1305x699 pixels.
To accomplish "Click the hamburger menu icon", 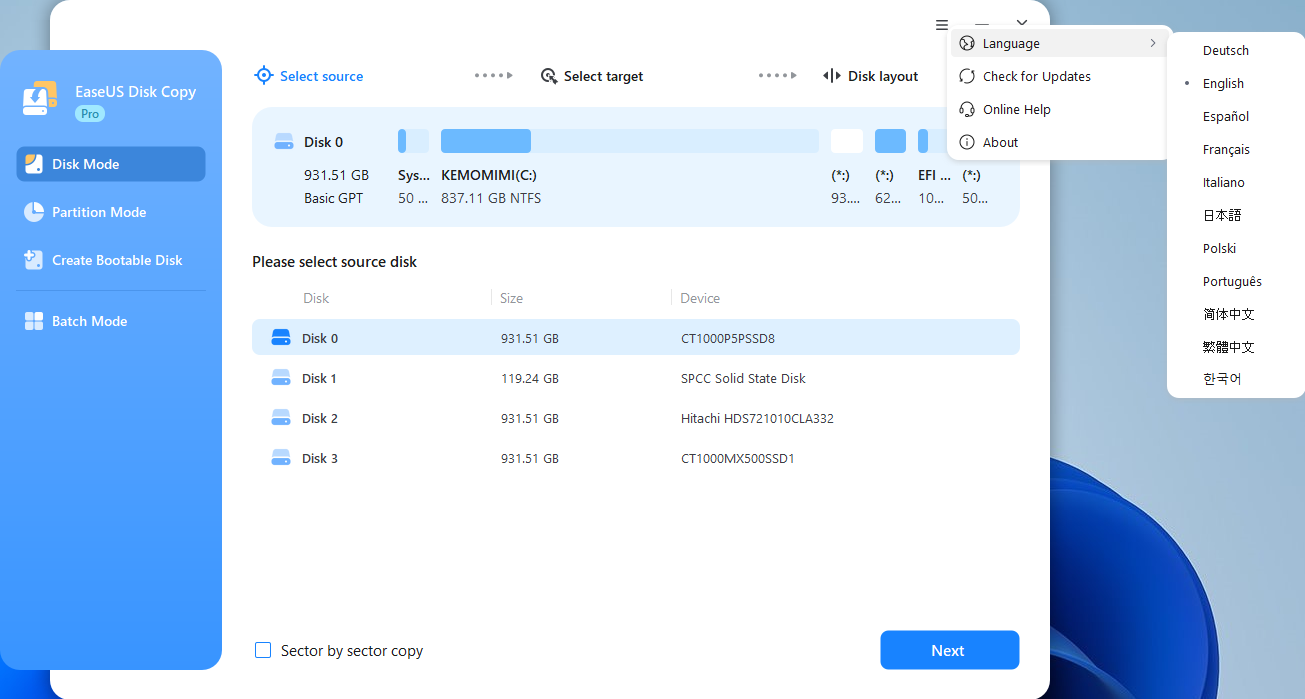I will [942, 25].
